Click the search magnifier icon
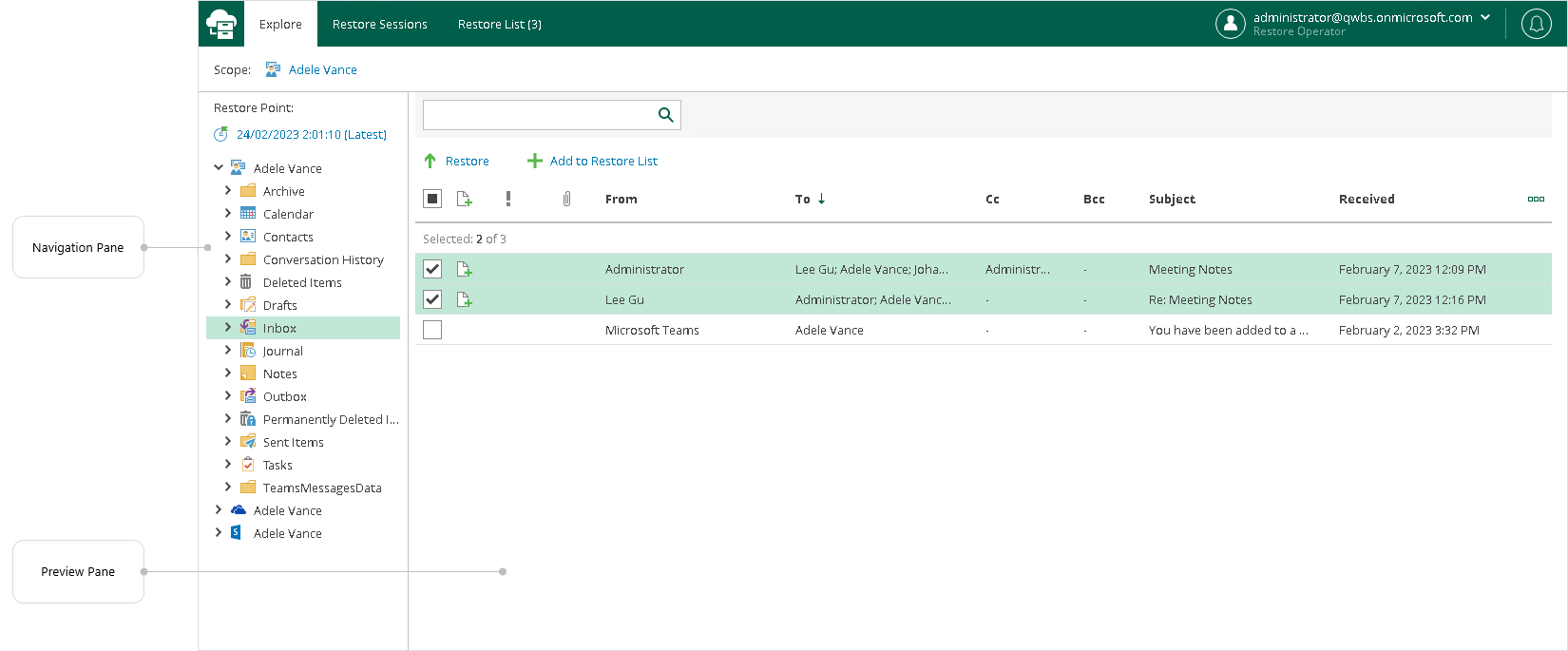This screenshot has width=1568, height=651. [x=666, y=115]
